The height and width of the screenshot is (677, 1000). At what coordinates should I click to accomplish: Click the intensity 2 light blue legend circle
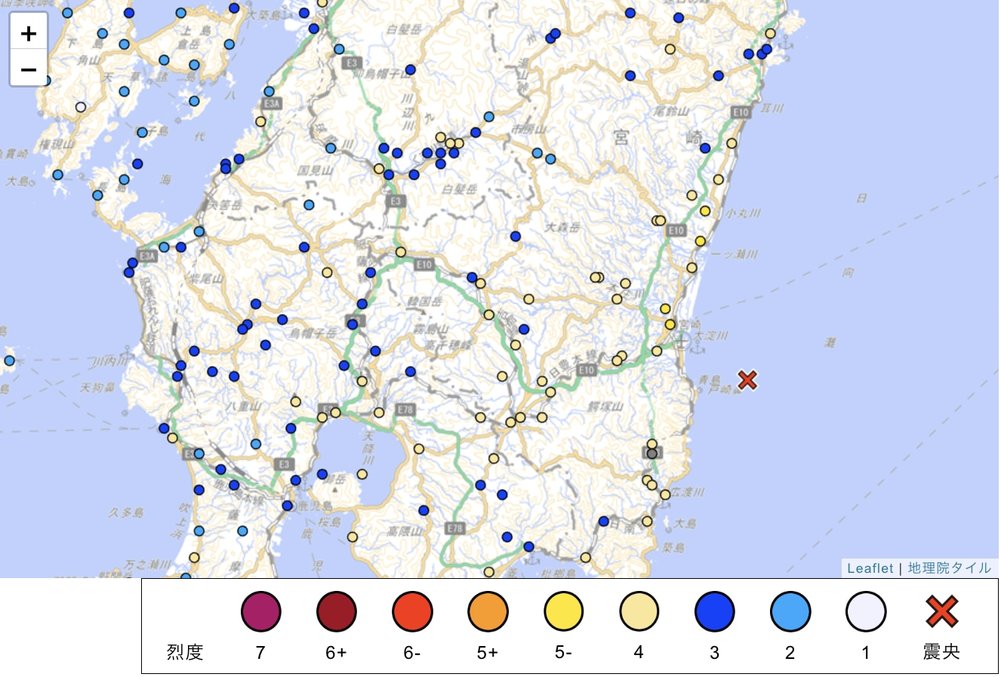pos(789,611)
